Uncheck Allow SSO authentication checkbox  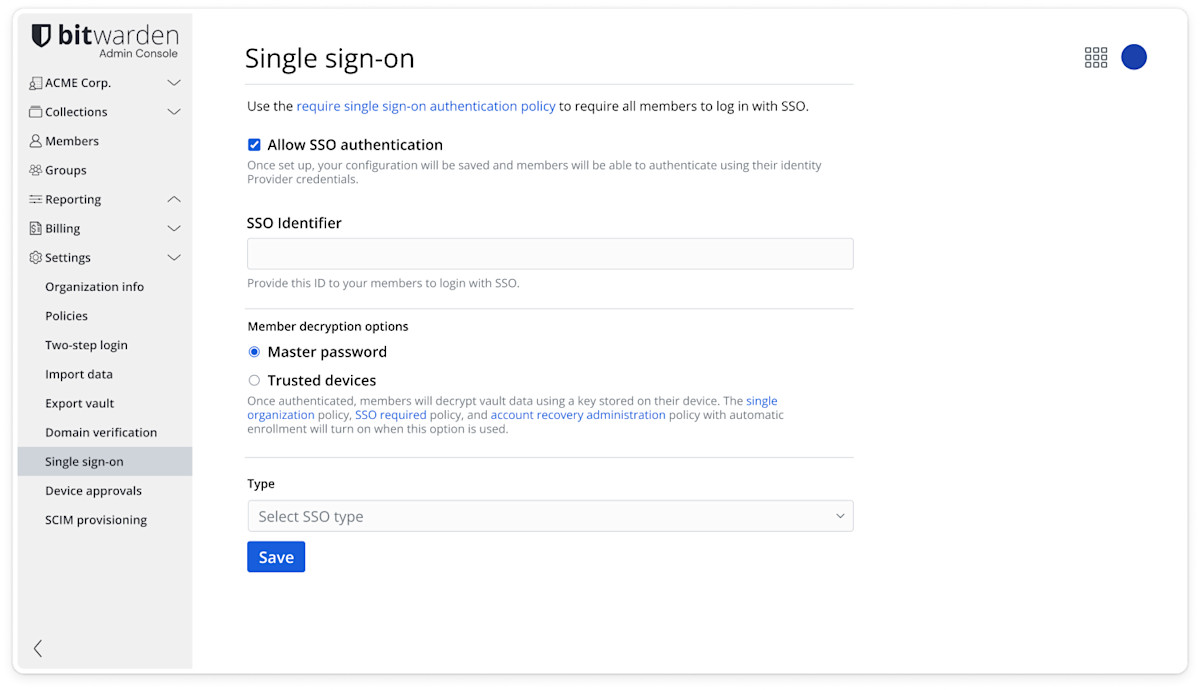click(x=254, y=145)
